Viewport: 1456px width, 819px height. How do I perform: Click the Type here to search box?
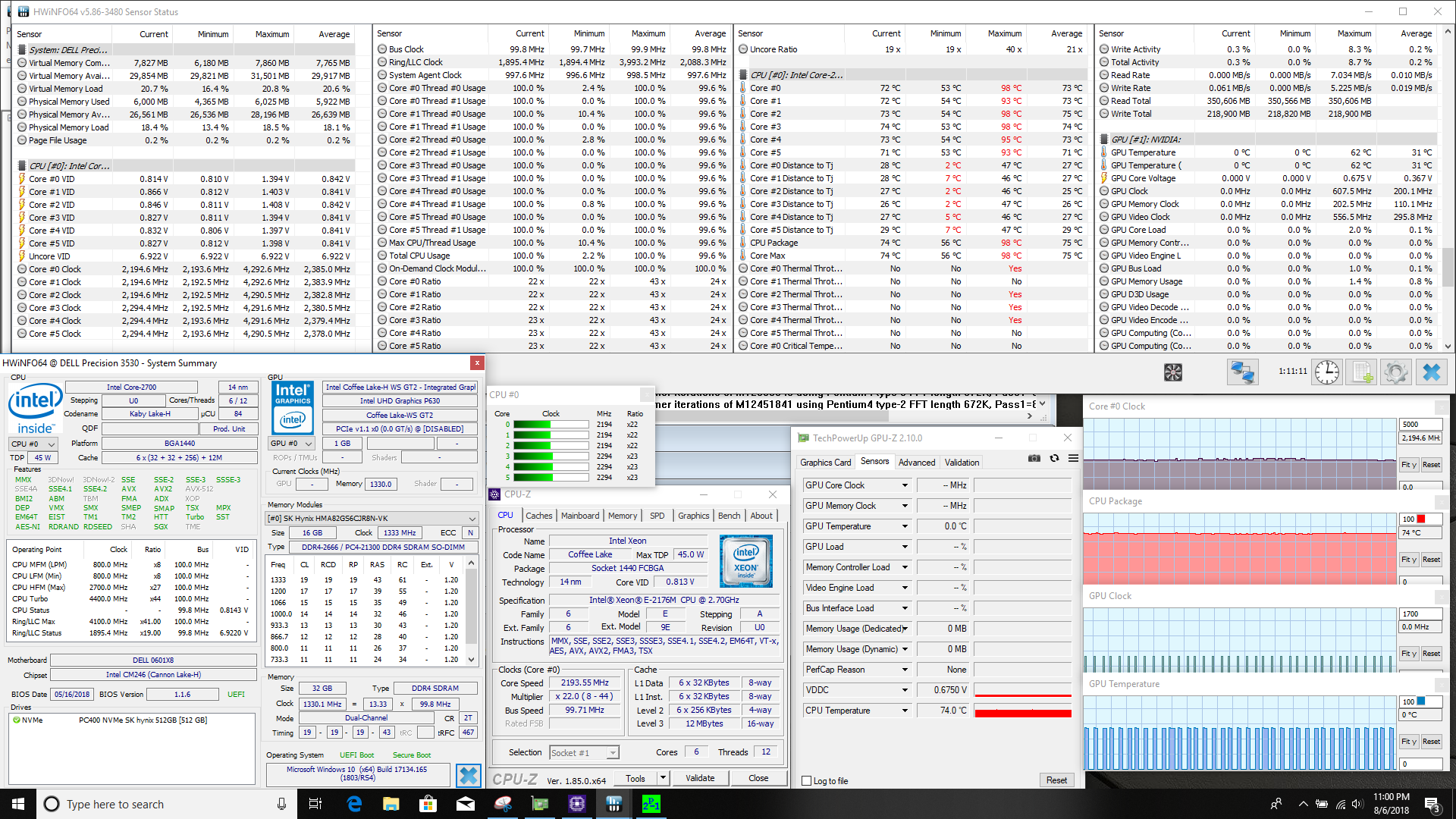coord(152,804)
